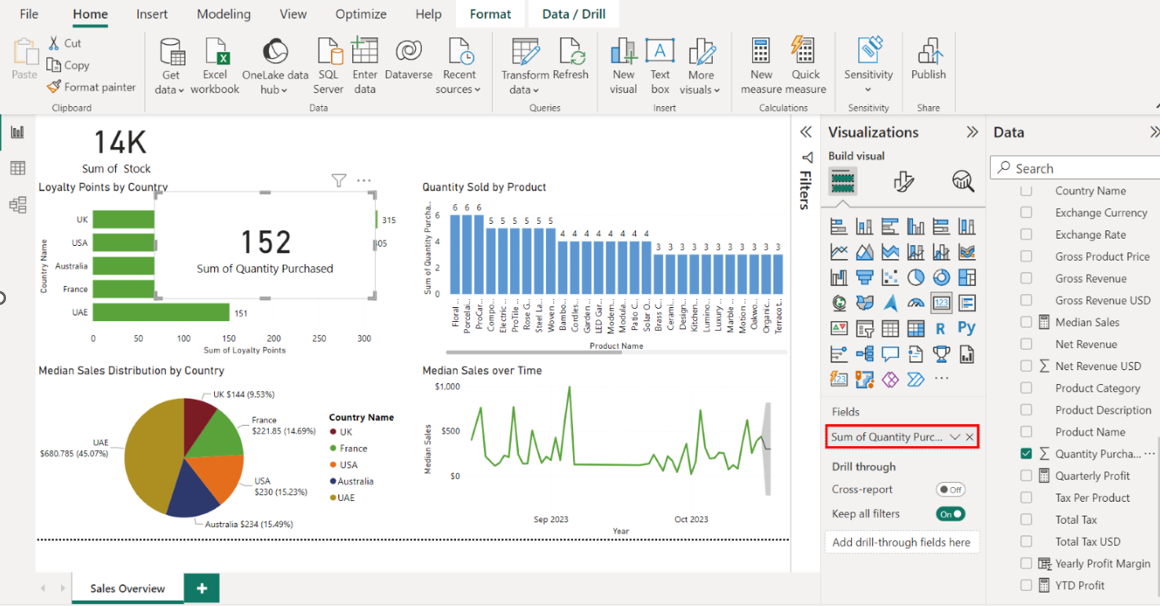Open the Enter data tool

click(x=365, y=66)
